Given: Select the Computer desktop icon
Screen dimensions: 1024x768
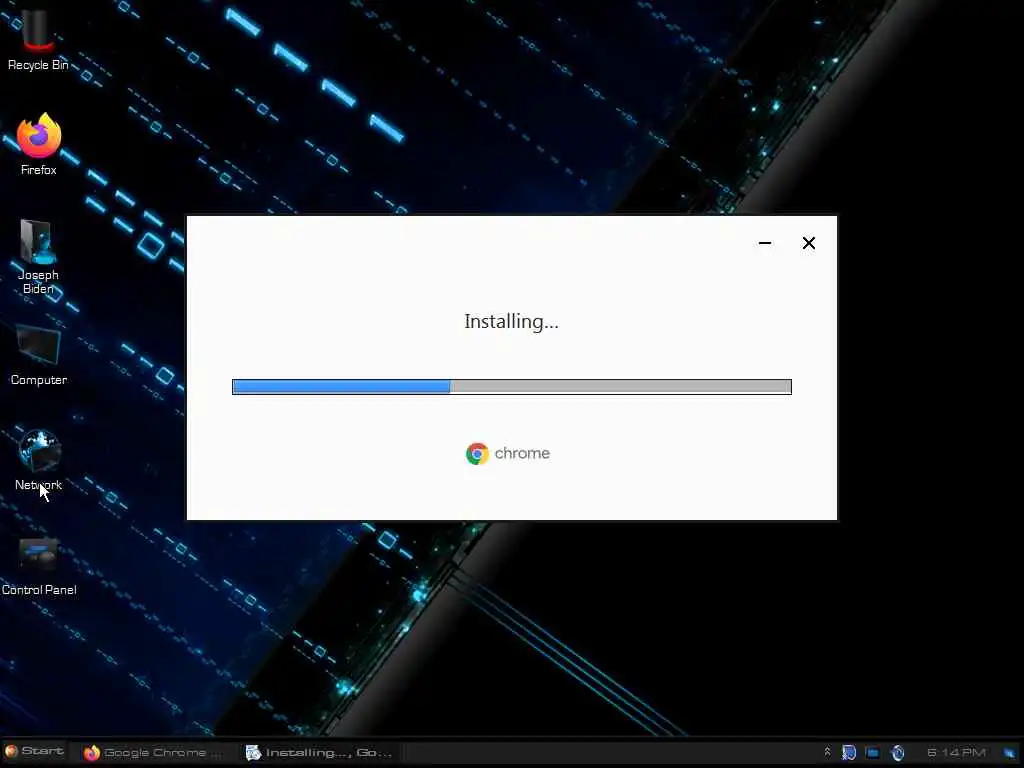Looking at the screenshot, I should click(x=39, y=355).
